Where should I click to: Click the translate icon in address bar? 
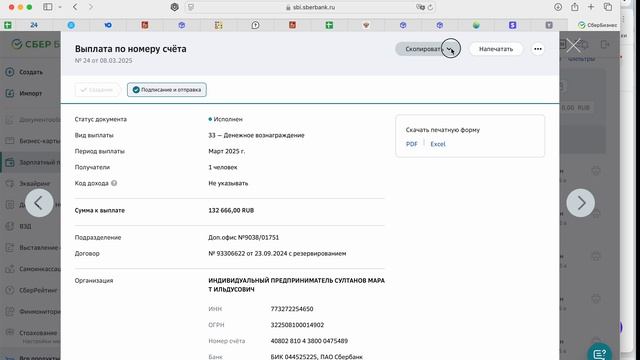point(420,7)
